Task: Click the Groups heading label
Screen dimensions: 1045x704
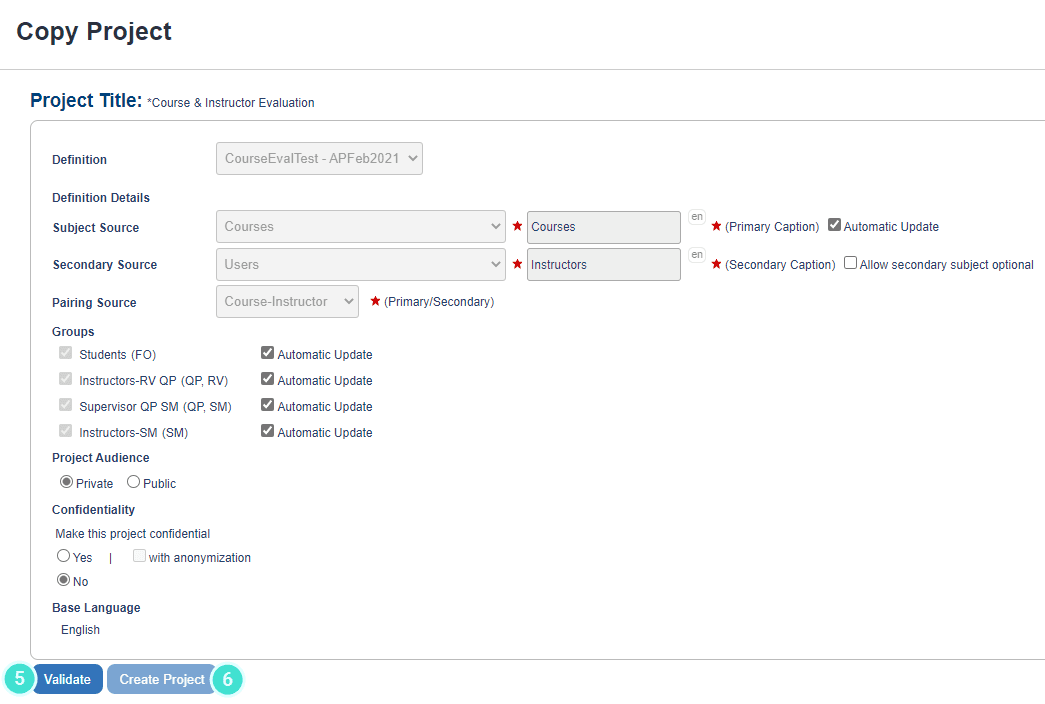Action: tap(73, 332)
